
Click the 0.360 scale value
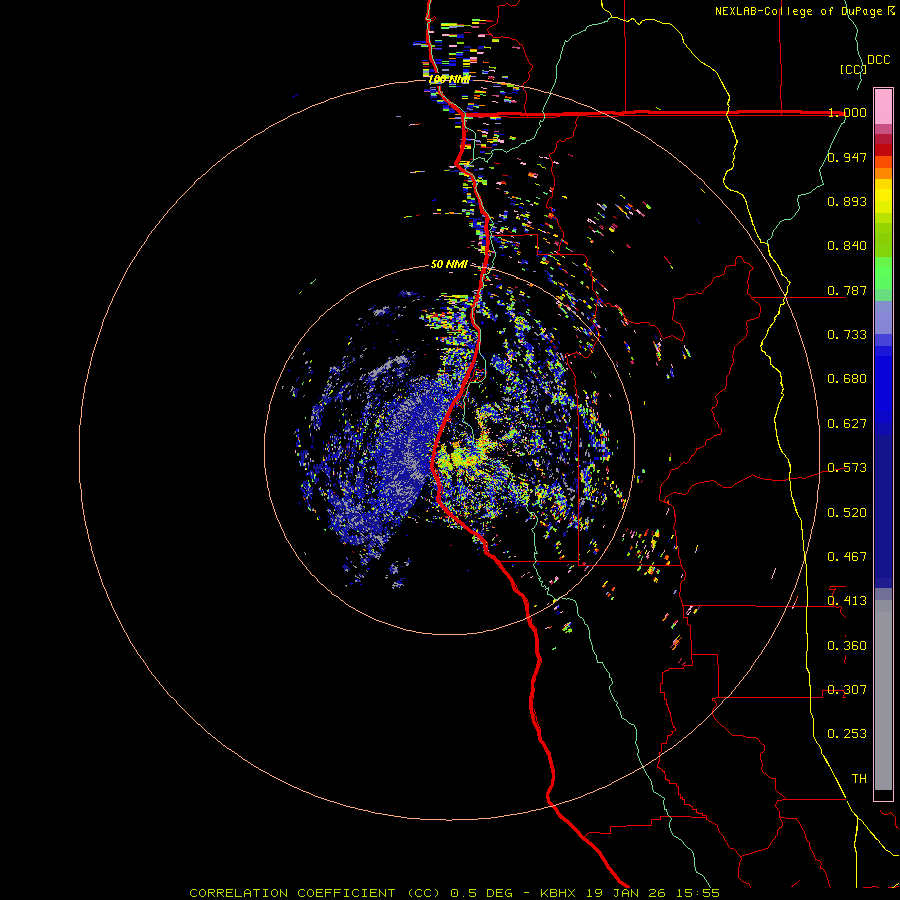point(847,646)
